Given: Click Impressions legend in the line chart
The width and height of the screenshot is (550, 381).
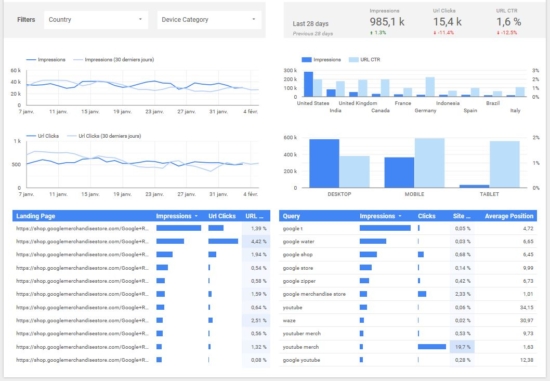Looking at the screenshot, I should point(46,60).
